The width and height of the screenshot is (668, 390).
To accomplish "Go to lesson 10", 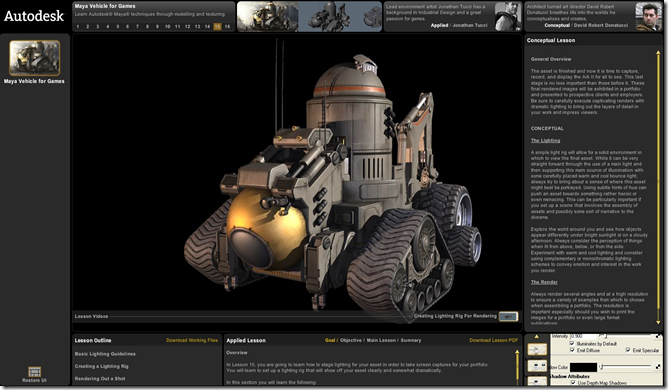I will point(167,26).
